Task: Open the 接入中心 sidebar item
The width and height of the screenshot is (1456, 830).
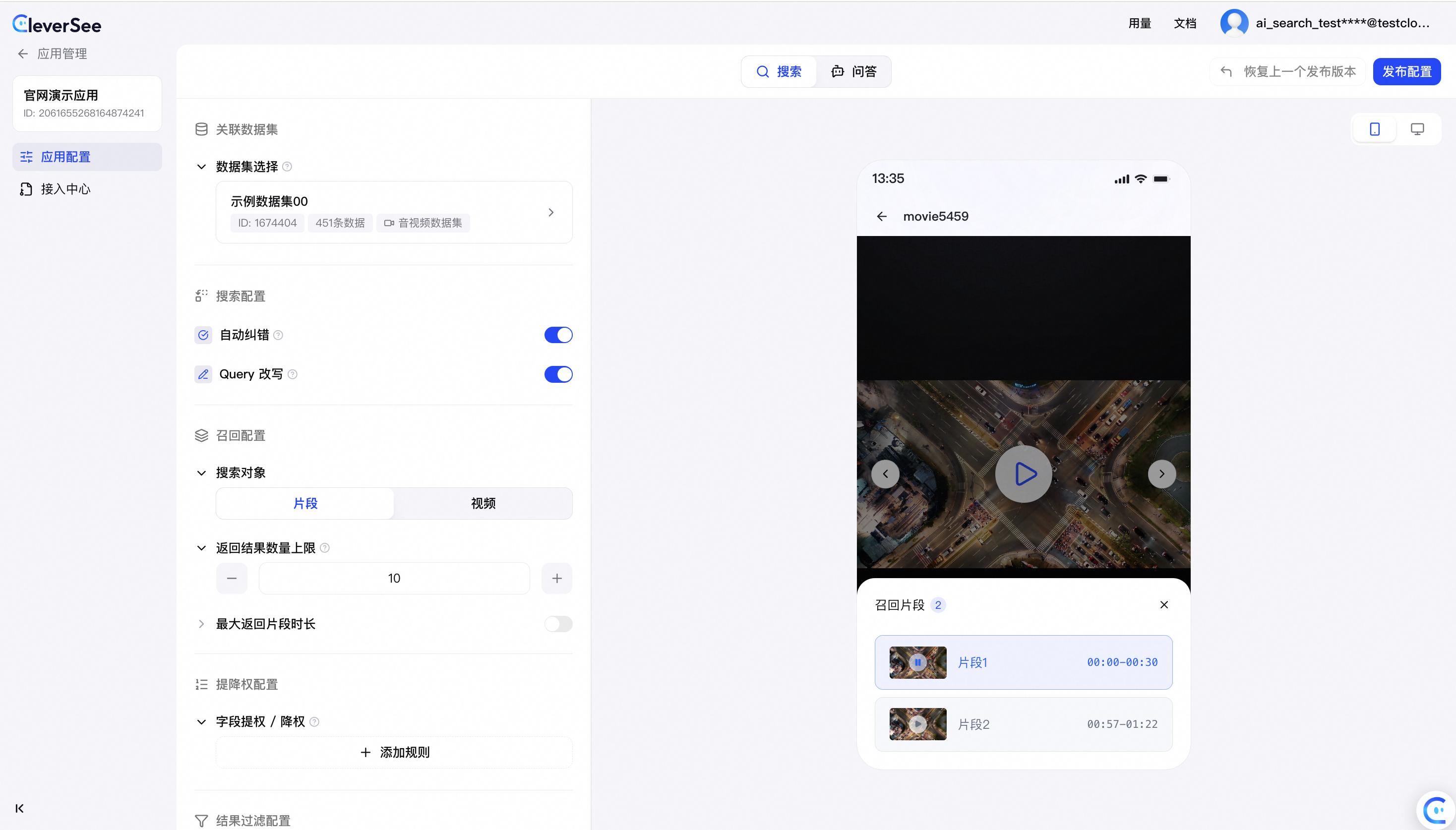Action: tap(87, 189)
